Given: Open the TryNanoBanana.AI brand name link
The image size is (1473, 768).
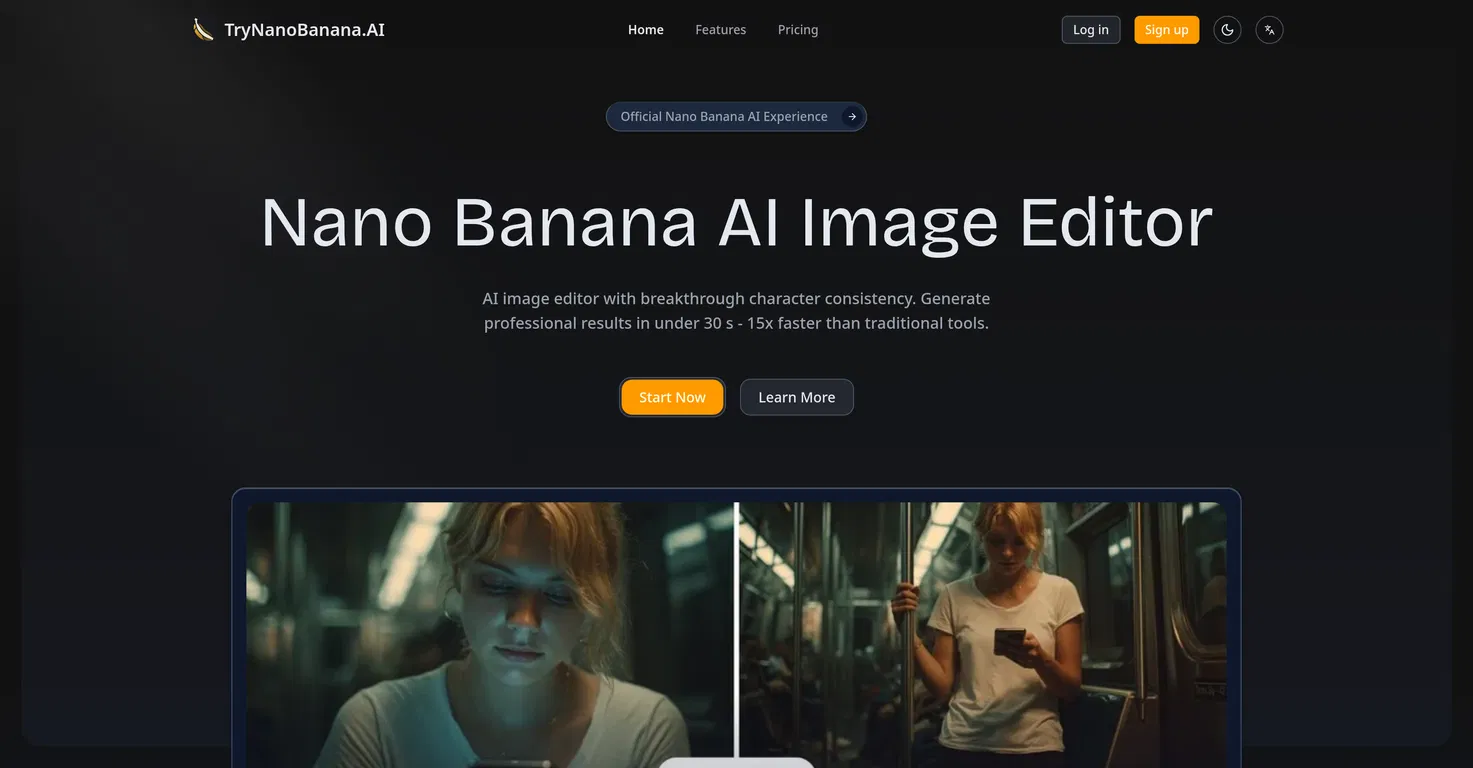Looking at the screenshot, I should click(x=304, y=30).
